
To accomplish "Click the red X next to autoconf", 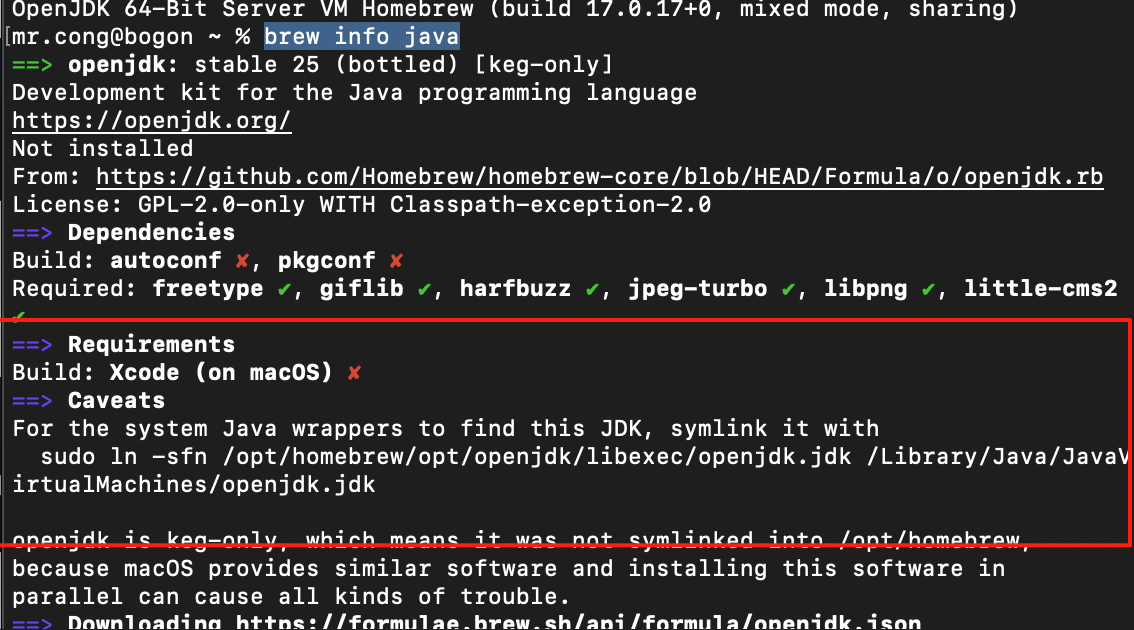I will click(x=242, y=260).
